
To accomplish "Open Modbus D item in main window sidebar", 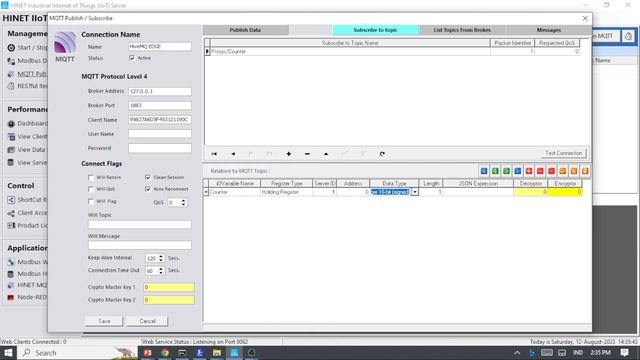I will (x=27, y=60).
